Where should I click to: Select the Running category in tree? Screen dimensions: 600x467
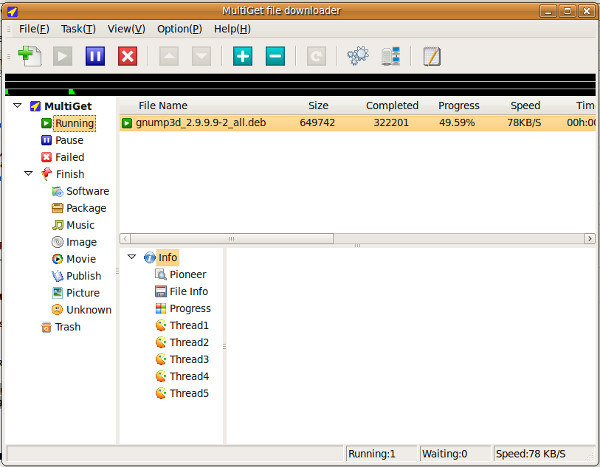point(75,123)
